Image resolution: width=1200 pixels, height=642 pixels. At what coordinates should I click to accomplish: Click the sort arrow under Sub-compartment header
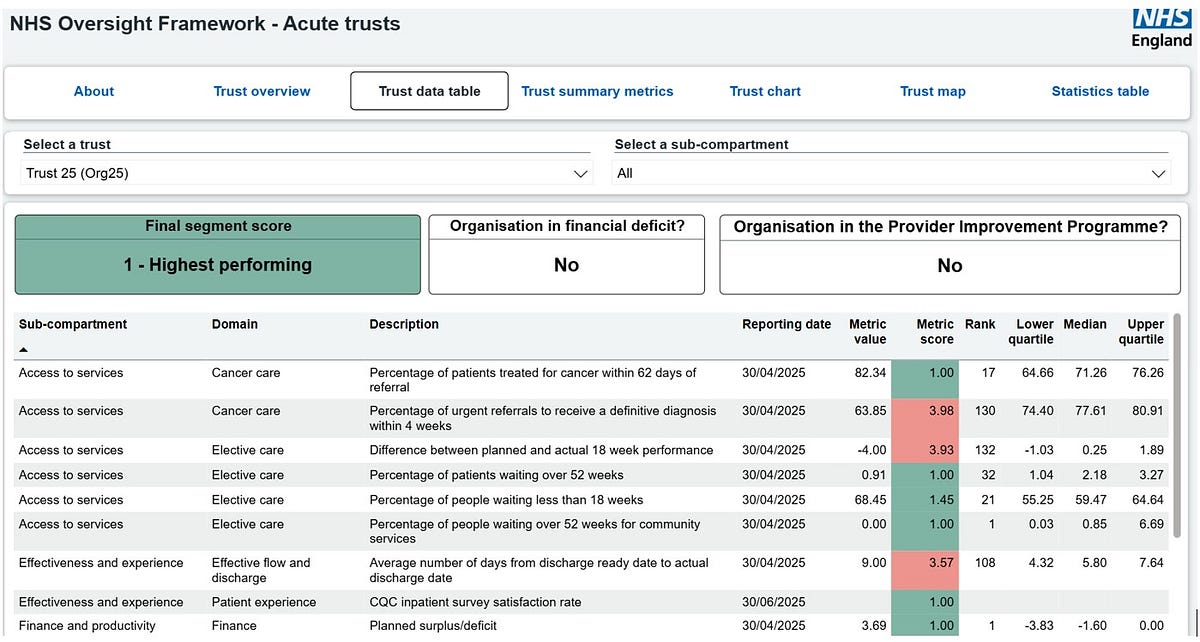tap(24, 350)
